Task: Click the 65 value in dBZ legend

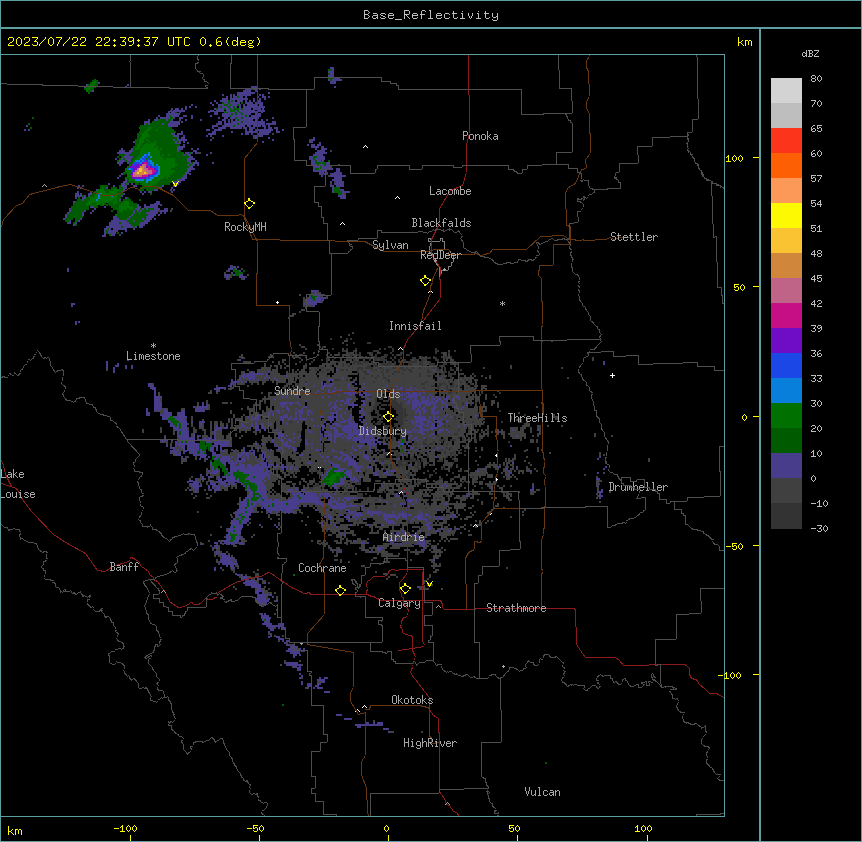Action: (x=816, y=129)
